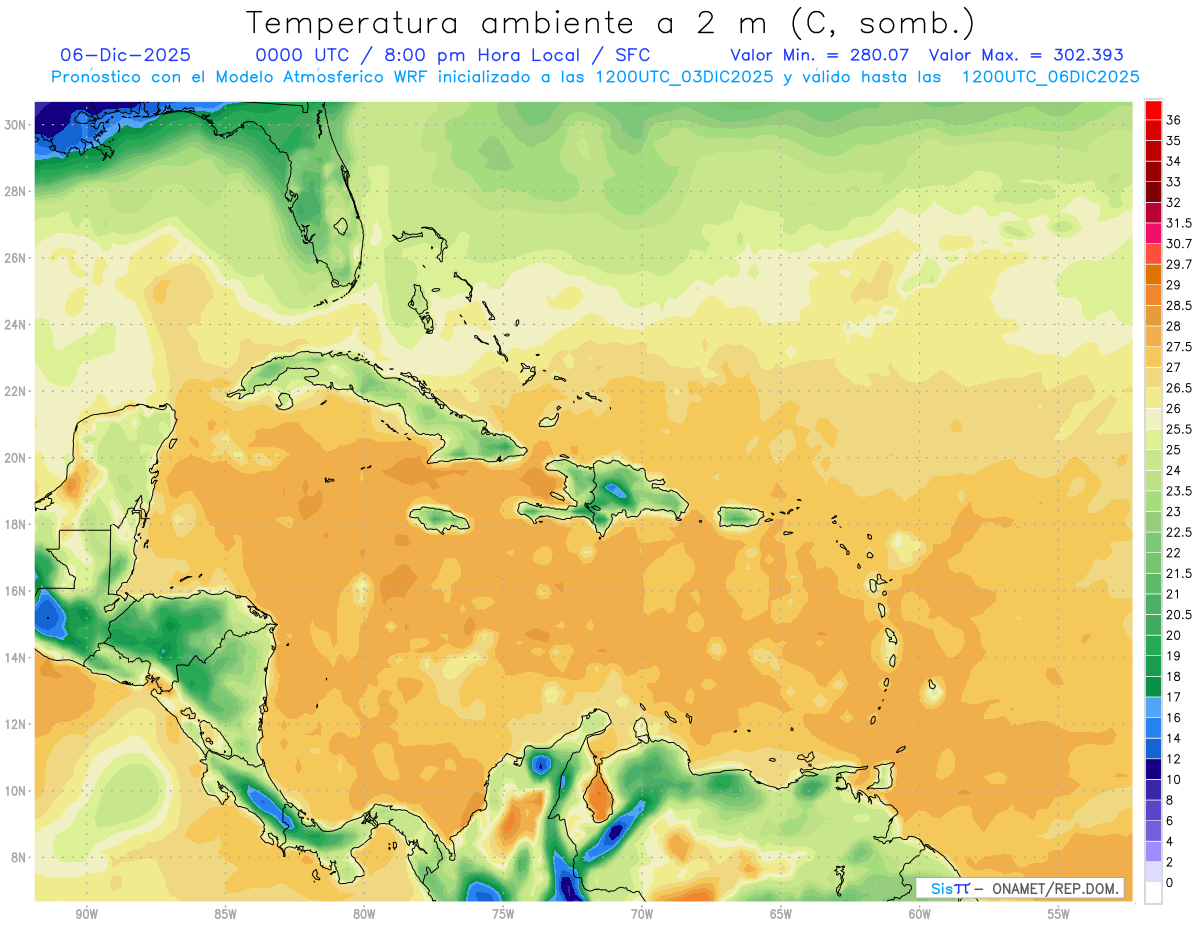Click the '16' value on the color scale

[1174, 718]
